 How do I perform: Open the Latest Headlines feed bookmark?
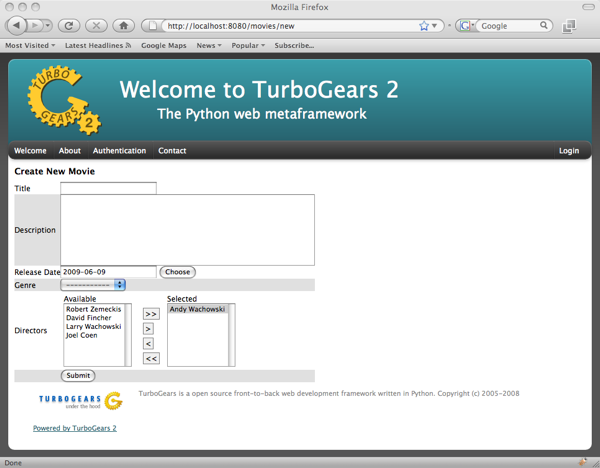pyautogui.click(x=98, y=45)
